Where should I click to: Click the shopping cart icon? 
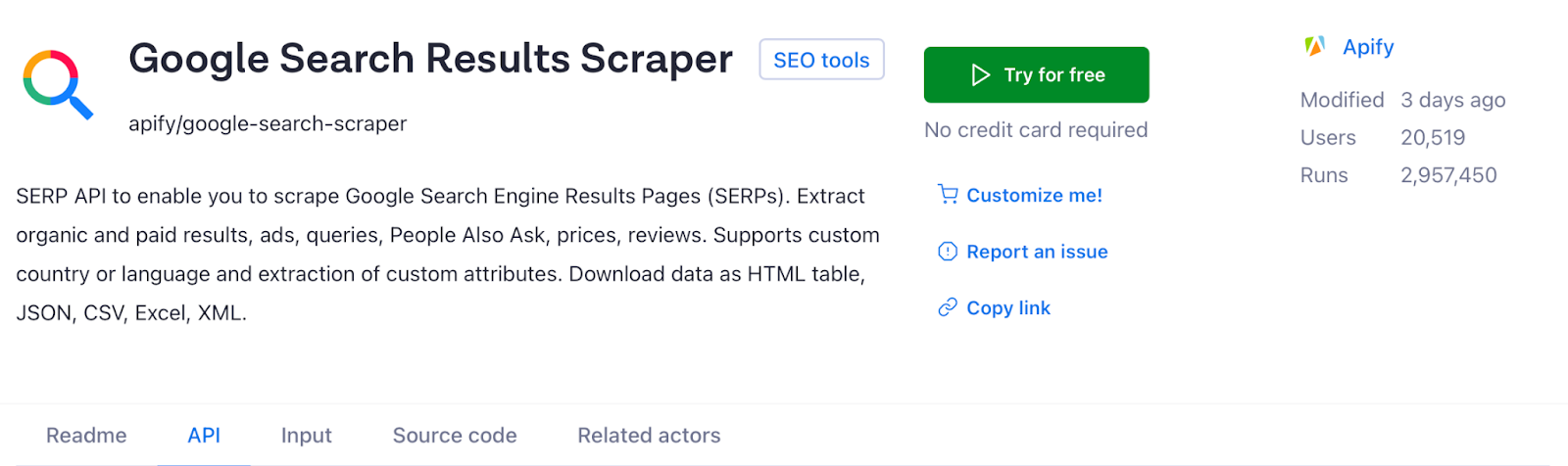(x=948, y=195)
